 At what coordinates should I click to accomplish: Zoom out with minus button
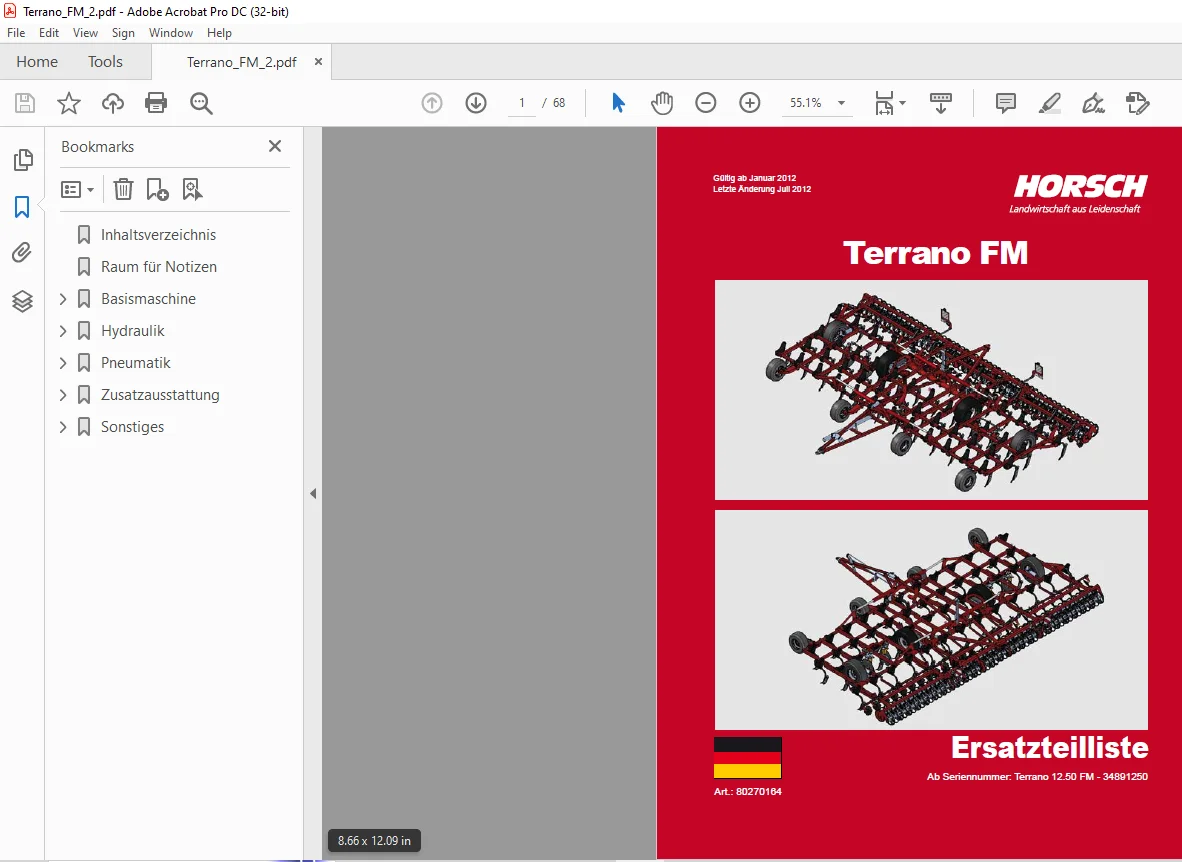pos(706,103)
